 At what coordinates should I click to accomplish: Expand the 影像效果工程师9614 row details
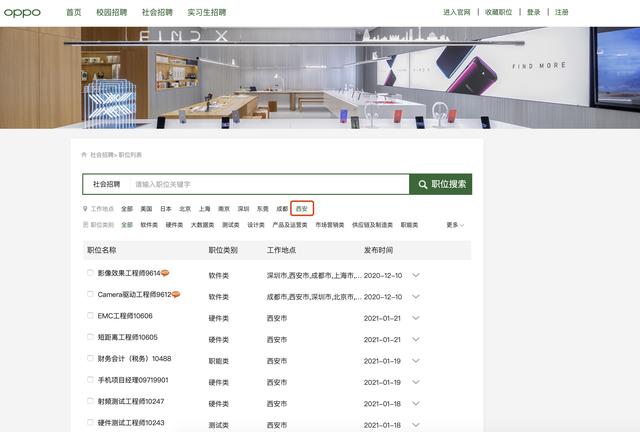(416, 275)
